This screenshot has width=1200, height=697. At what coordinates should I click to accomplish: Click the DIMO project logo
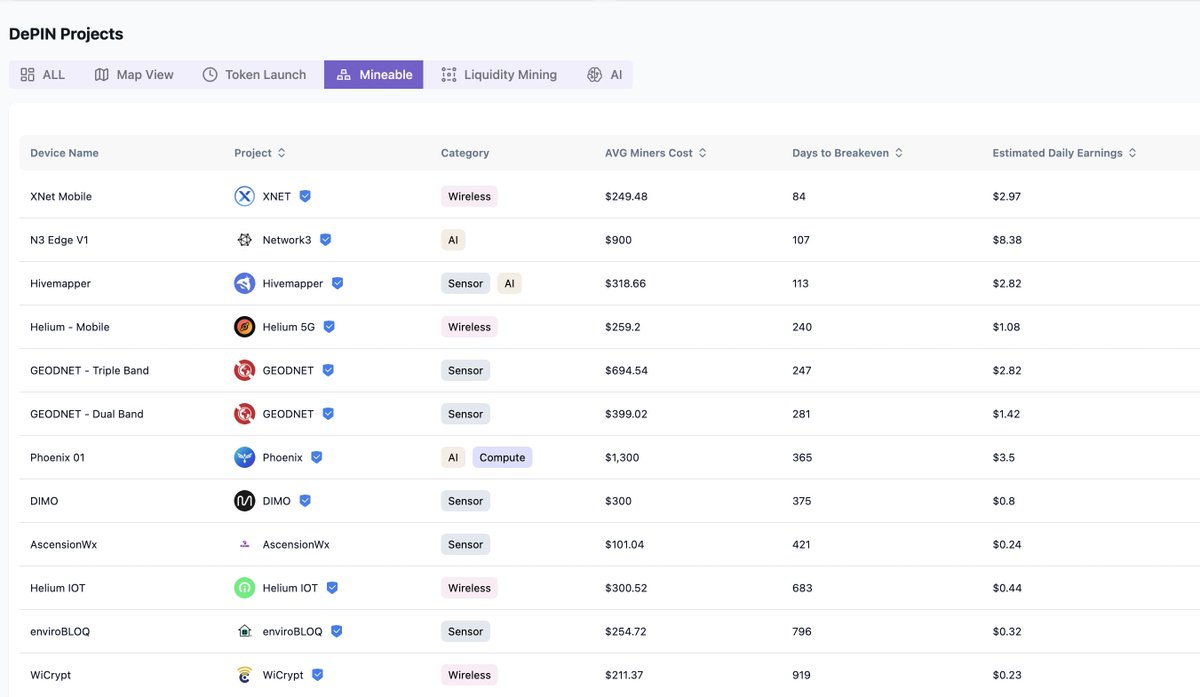(x=244, y=501)
